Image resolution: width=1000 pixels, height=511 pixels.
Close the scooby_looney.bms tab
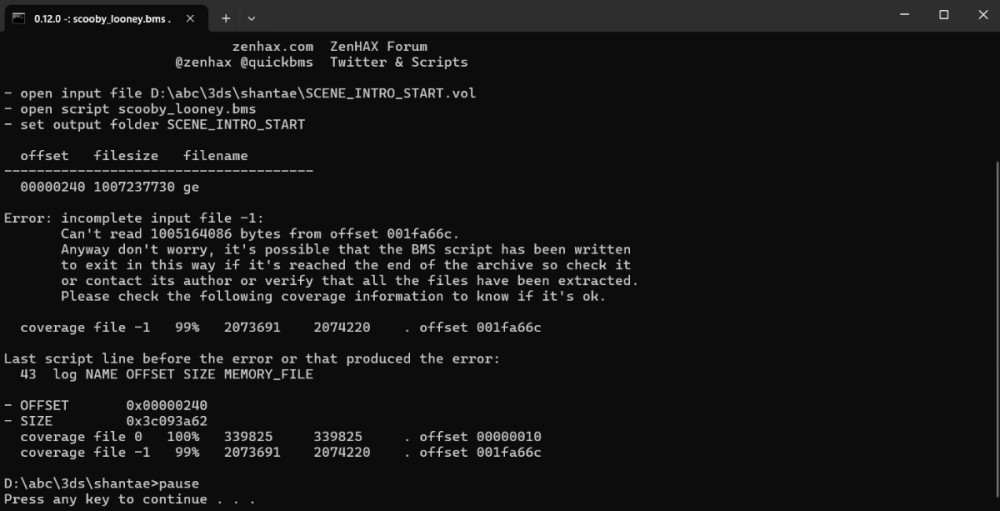190,18
